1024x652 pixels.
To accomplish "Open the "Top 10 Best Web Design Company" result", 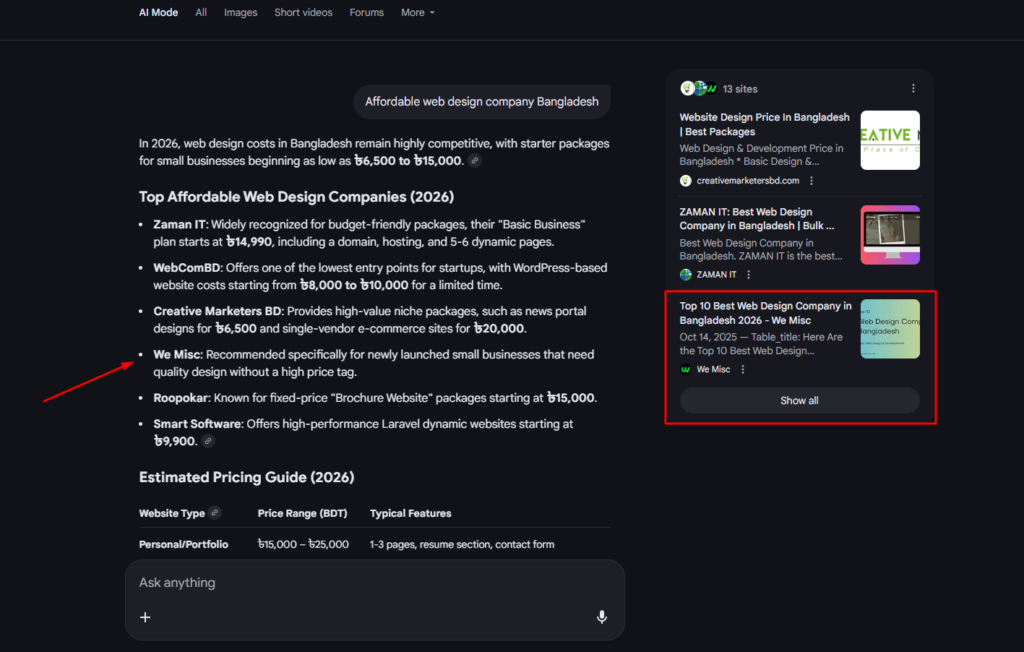I will 765,313.
